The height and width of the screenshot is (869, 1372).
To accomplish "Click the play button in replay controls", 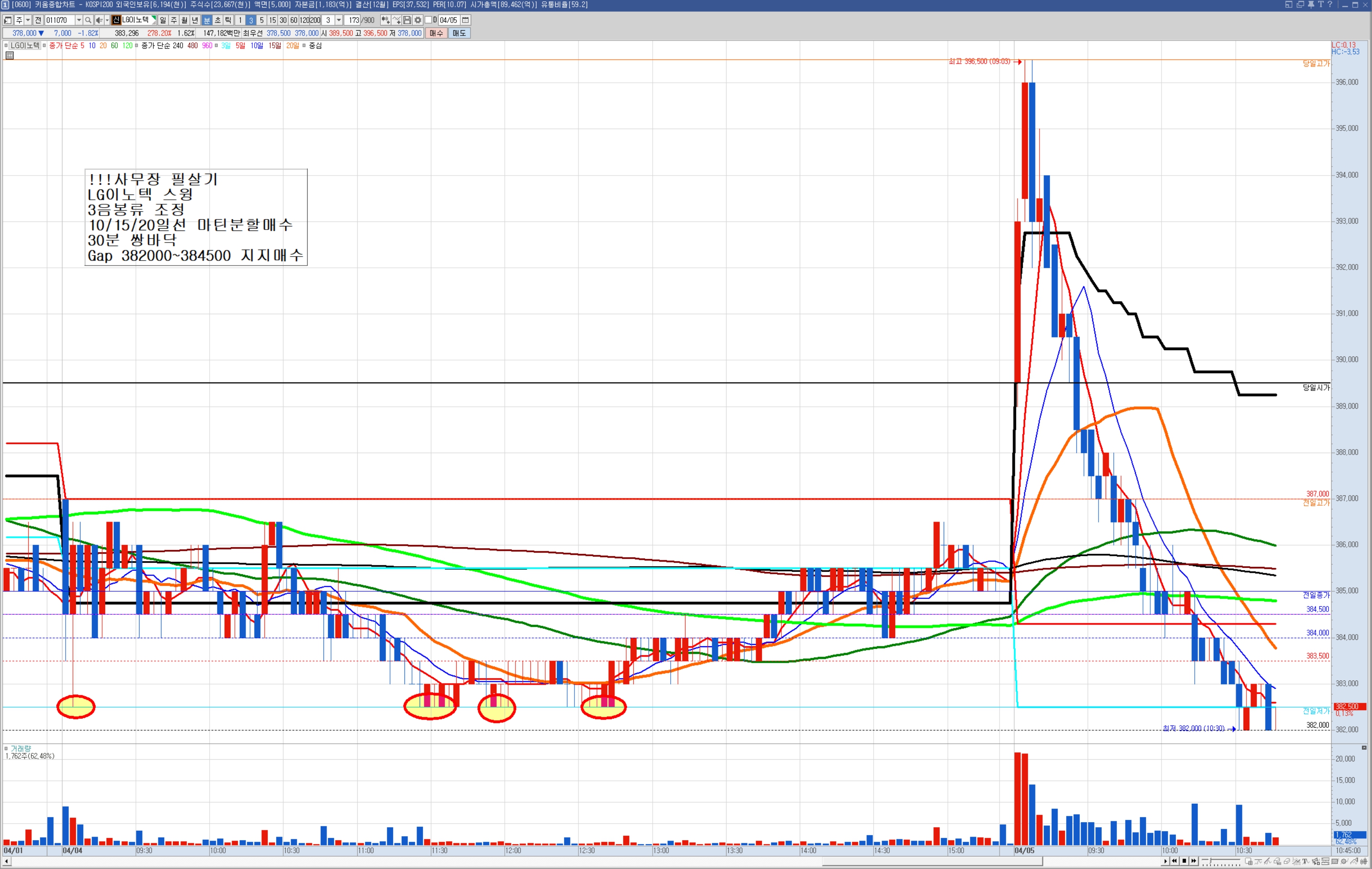I will (x=1166, y=861).
